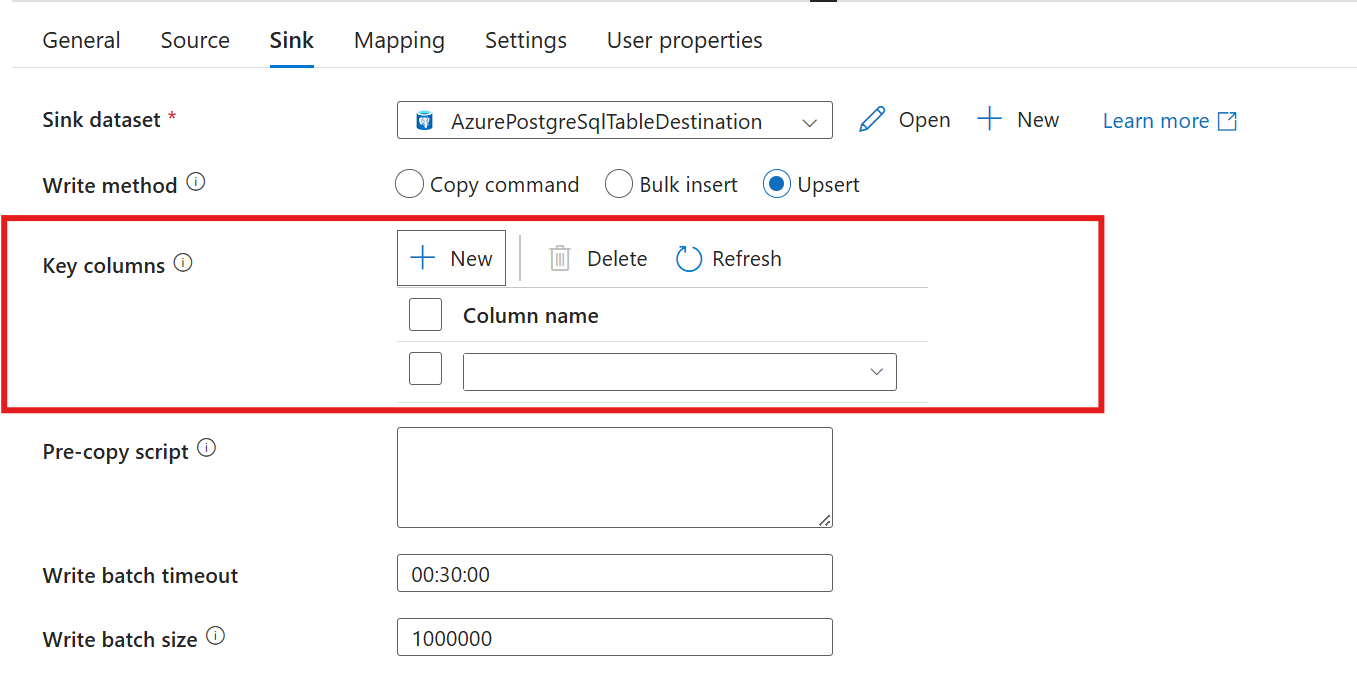
Task: Click the pencil Open icon
Action: click(x=872, y=120)
